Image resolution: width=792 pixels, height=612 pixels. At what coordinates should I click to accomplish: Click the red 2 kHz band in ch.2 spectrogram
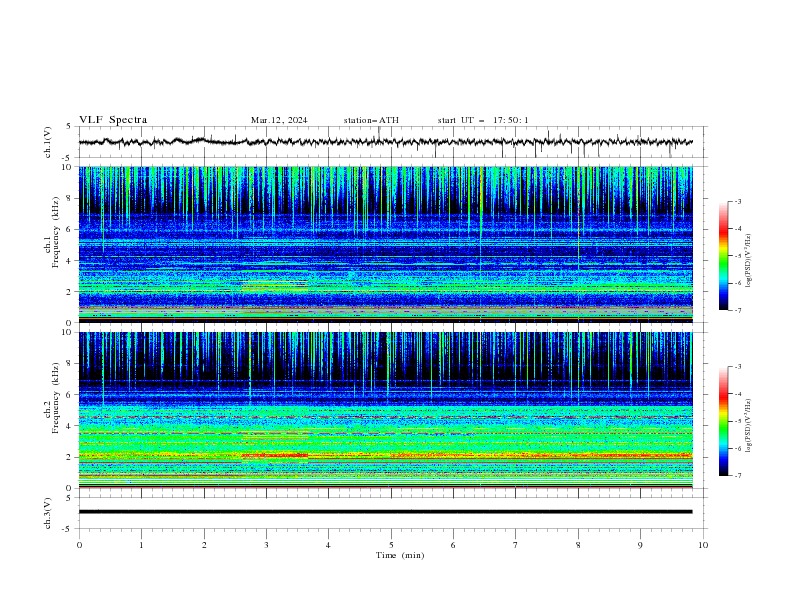[275, 455]
